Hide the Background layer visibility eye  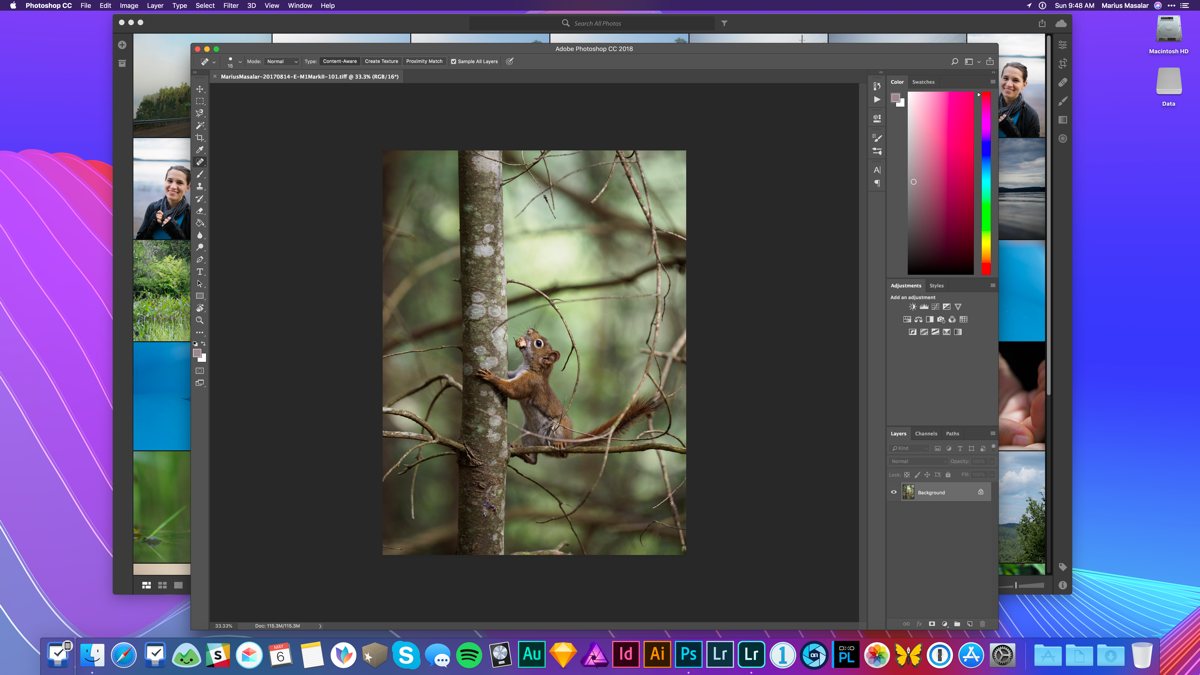click(894, 492)
